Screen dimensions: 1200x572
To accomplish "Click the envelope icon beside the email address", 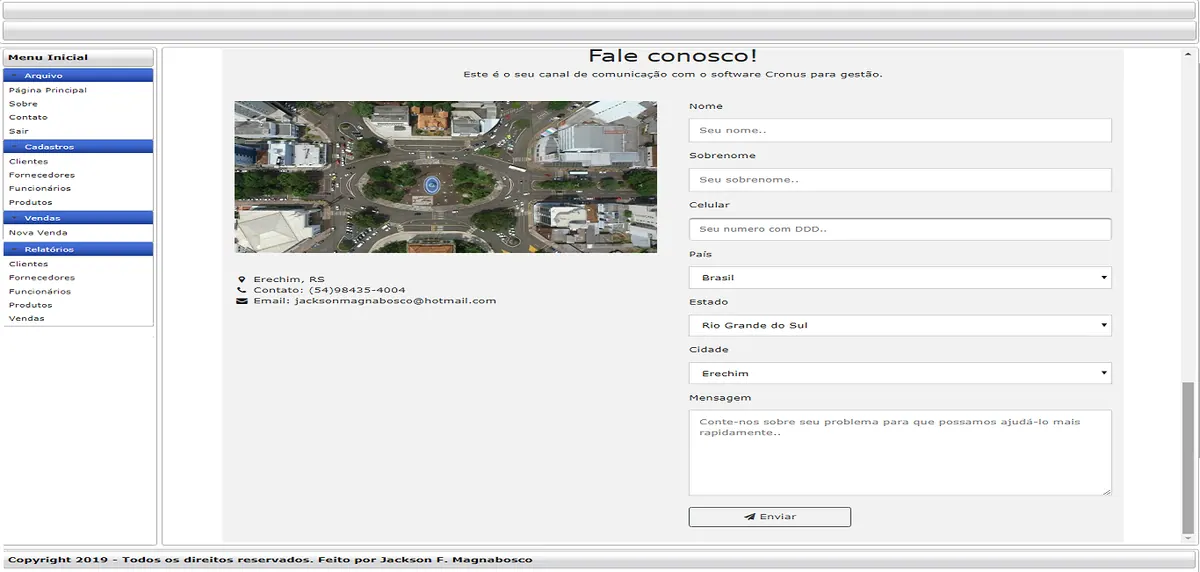I will point(241,300).
